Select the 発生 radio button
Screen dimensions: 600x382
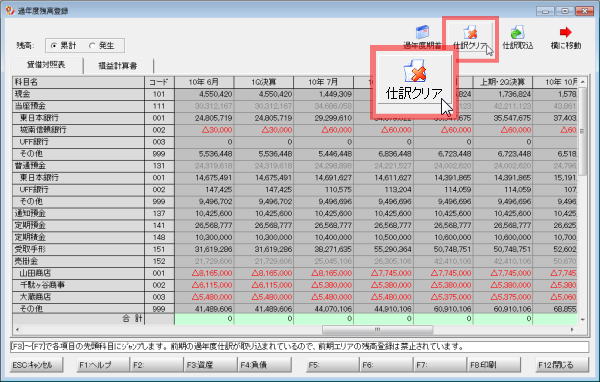(x=92, y=46)
